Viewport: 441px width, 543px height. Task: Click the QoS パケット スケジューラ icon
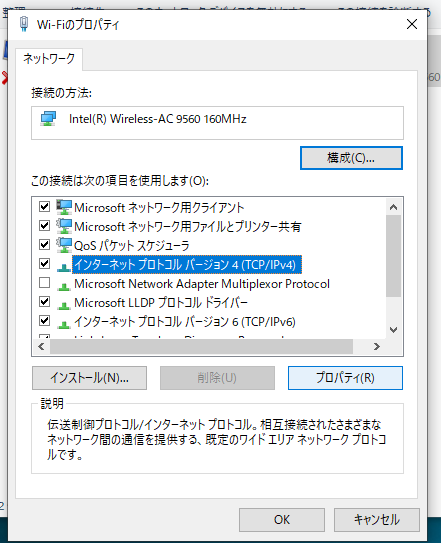(x=64, y=245)
